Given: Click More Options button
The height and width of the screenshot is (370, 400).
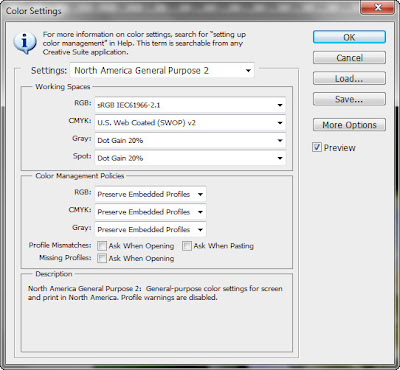Looking at the screenshot, I should pyautogui.click(x=349, y=125).
